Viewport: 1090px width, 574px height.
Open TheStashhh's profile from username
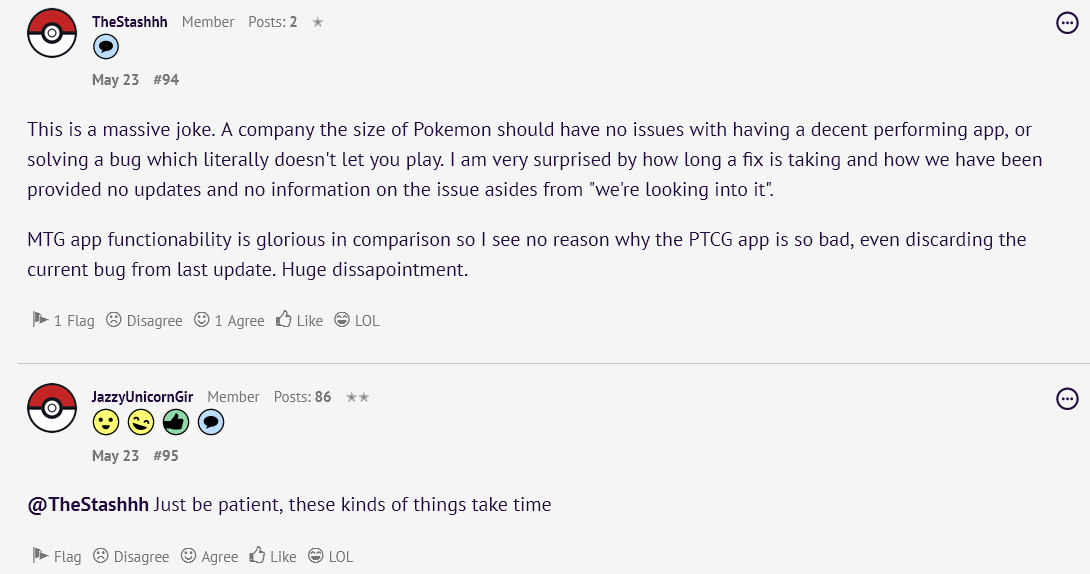tap(129, 22)
